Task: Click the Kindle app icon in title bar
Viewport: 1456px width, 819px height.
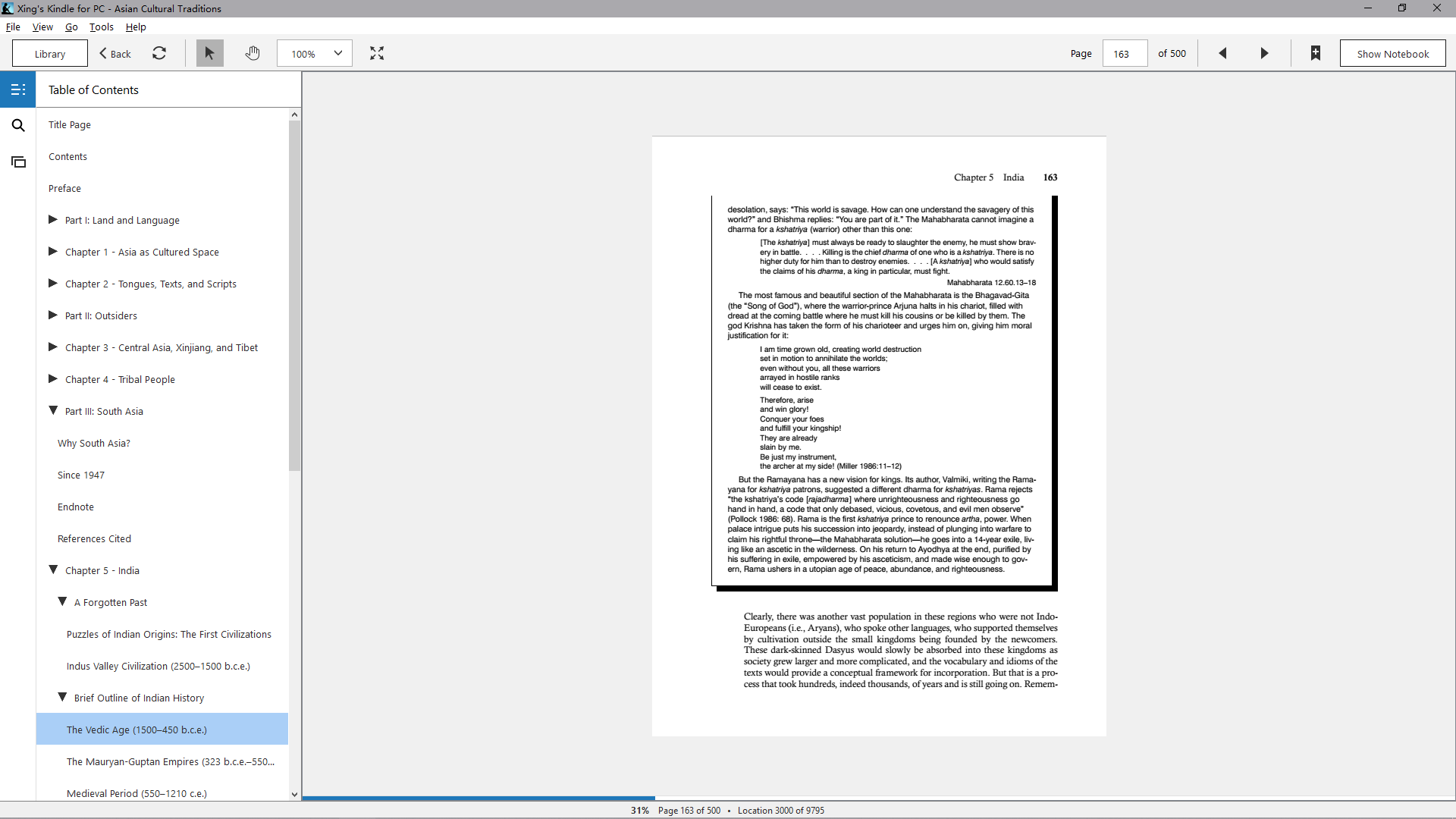Action: (8, 8)
